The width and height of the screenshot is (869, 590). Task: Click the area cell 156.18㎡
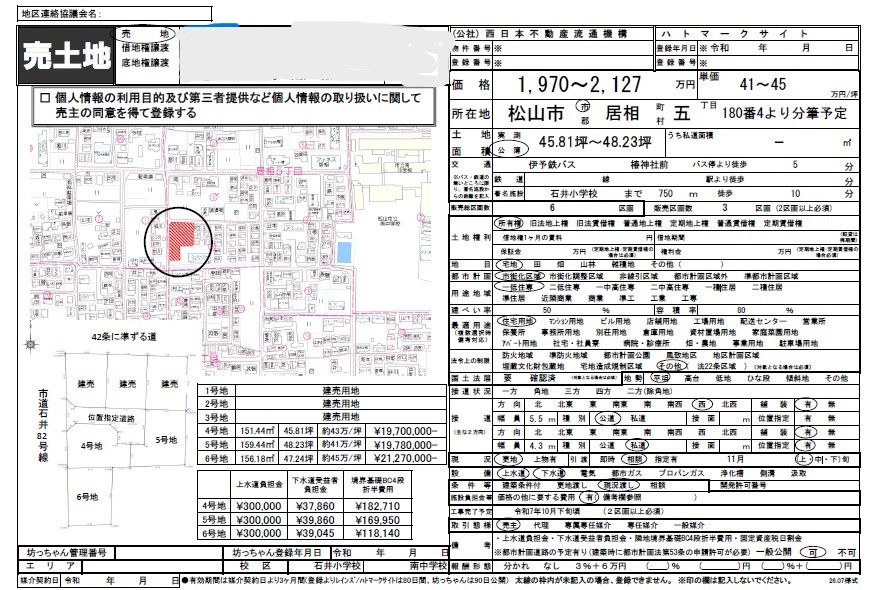[258, 458]
